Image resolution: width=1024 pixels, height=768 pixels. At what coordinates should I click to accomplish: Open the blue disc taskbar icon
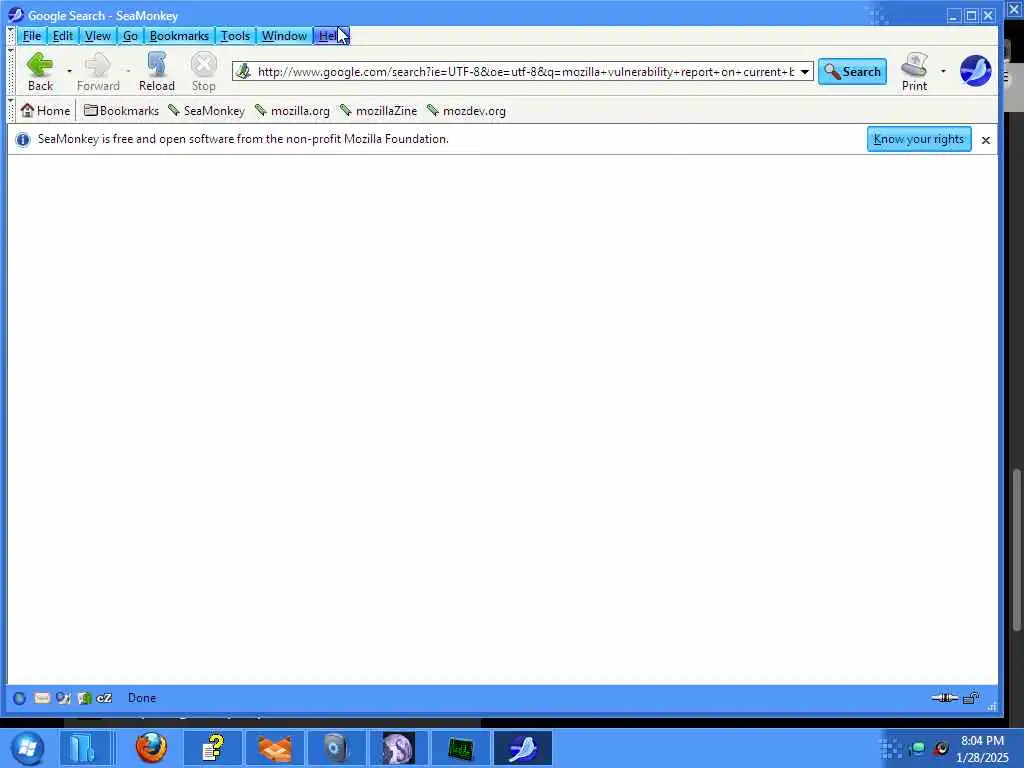tap(337, 748)
